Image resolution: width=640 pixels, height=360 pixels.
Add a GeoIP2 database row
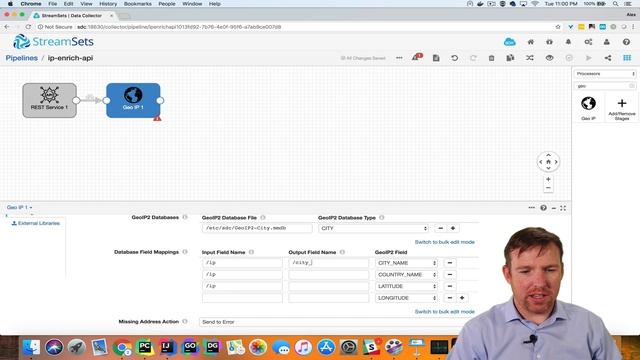point(453,228)
